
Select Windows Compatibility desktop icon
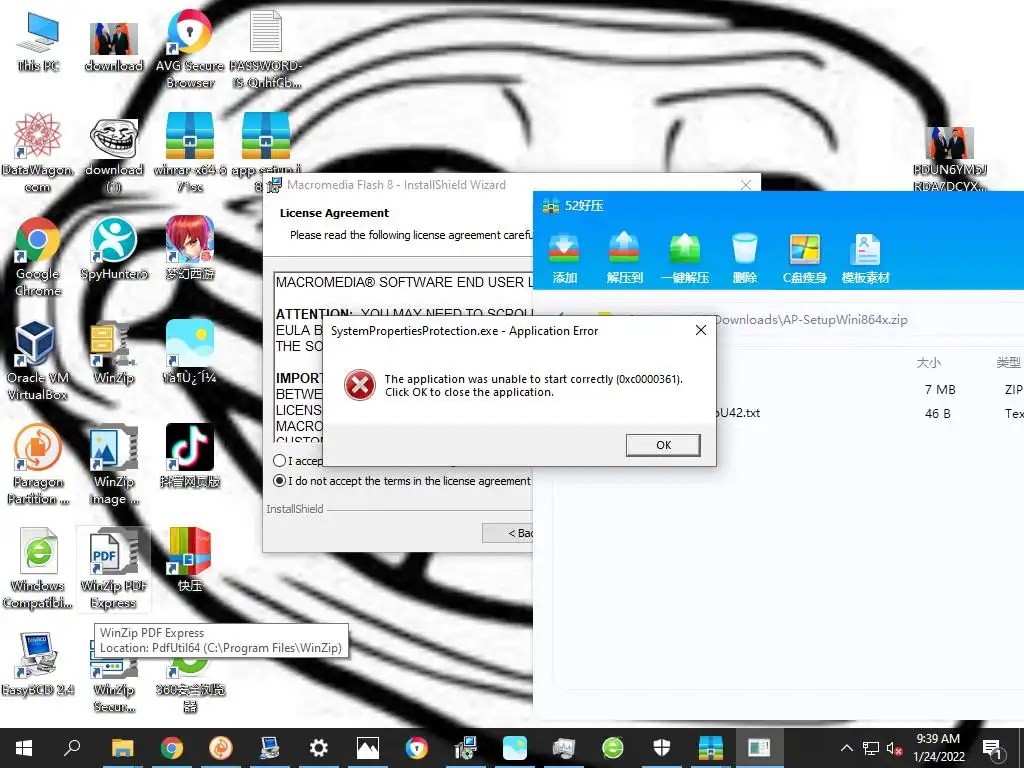pos(38,568)
